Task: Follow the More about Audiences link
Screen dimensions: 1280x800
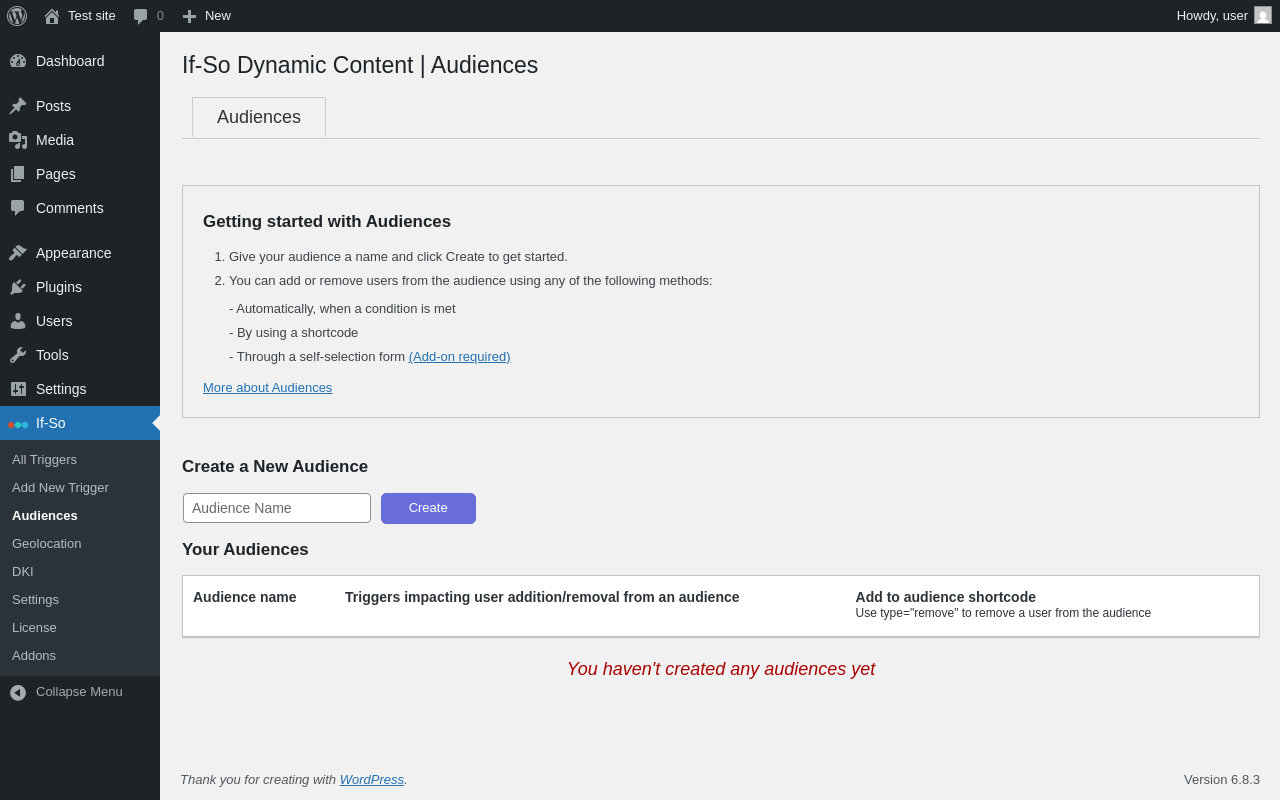Action: point(267,388)
